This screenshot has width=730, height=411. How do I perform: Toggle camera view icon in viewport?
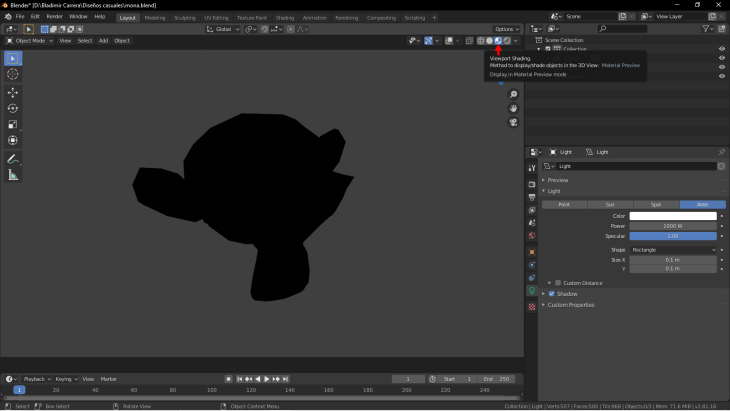pos(513,122)
